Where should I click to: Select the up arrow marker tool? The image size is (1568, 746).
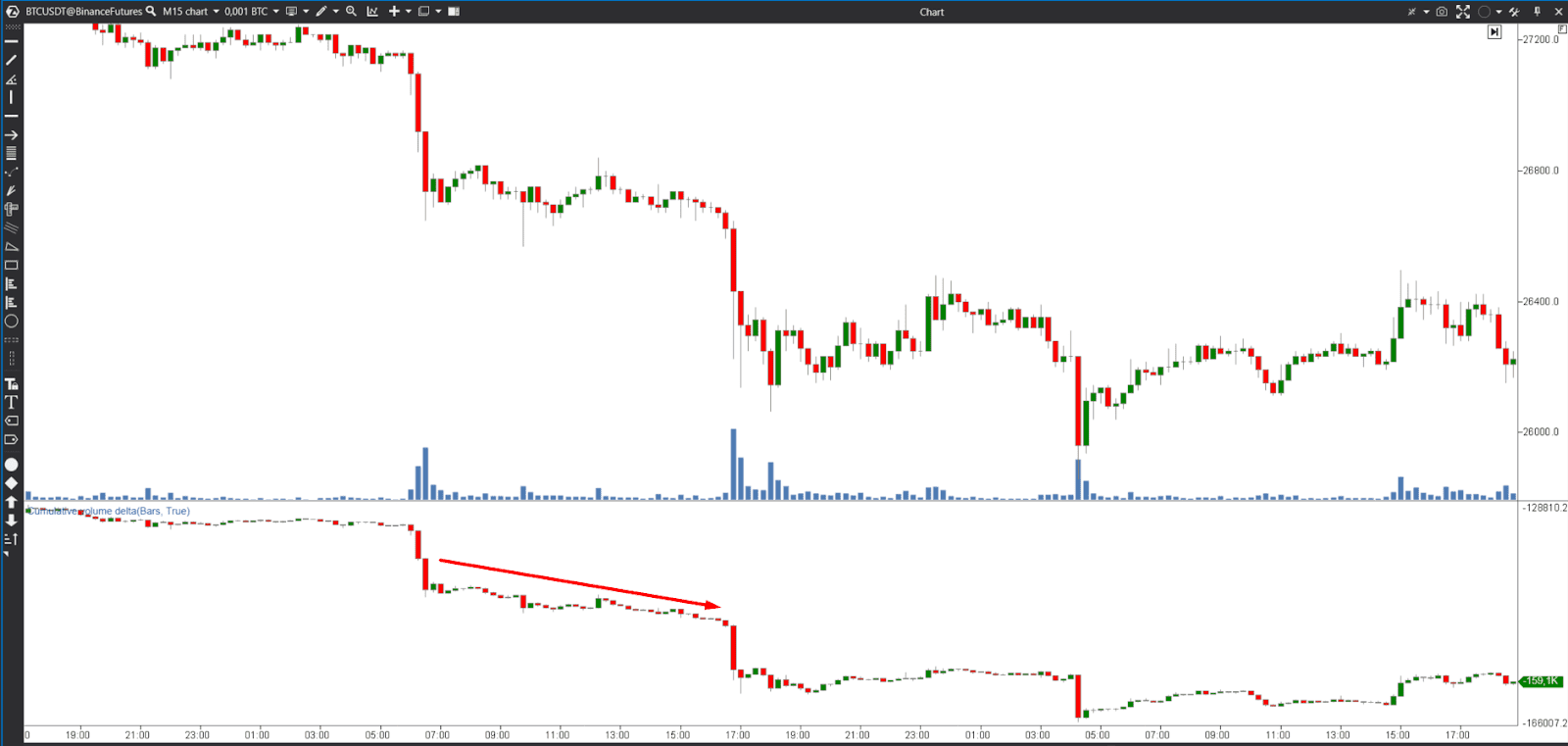pyautogui.click(x=12, y=502)
